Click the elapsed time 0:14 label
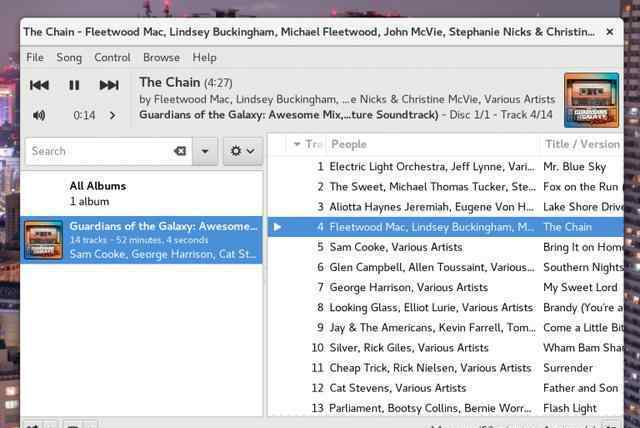This screenshot has width=640, height=428. point(84,115)
